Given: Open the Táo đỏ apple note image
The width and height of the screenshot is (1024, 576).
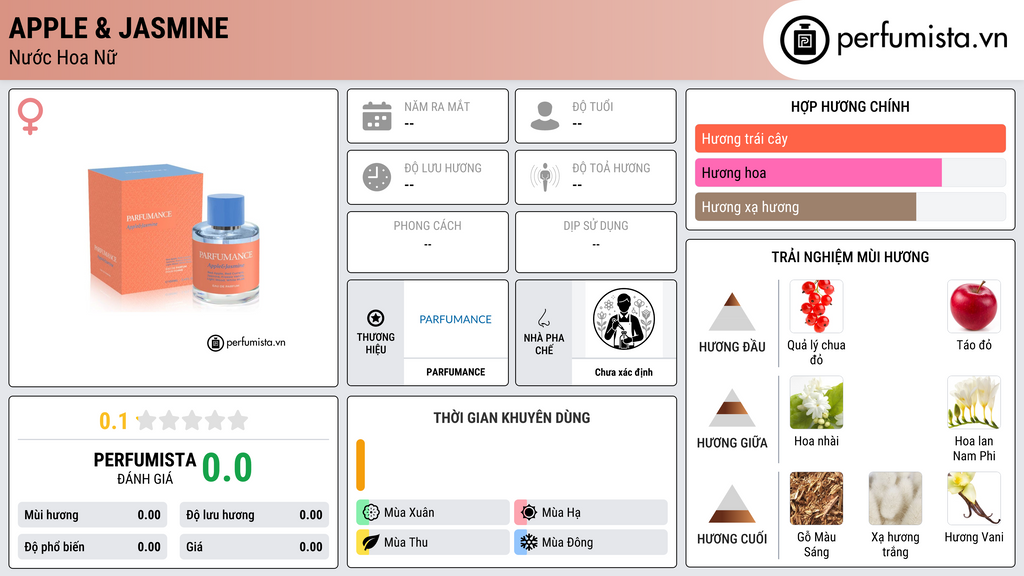Looking at the screenshot, I should pos(974,306).
